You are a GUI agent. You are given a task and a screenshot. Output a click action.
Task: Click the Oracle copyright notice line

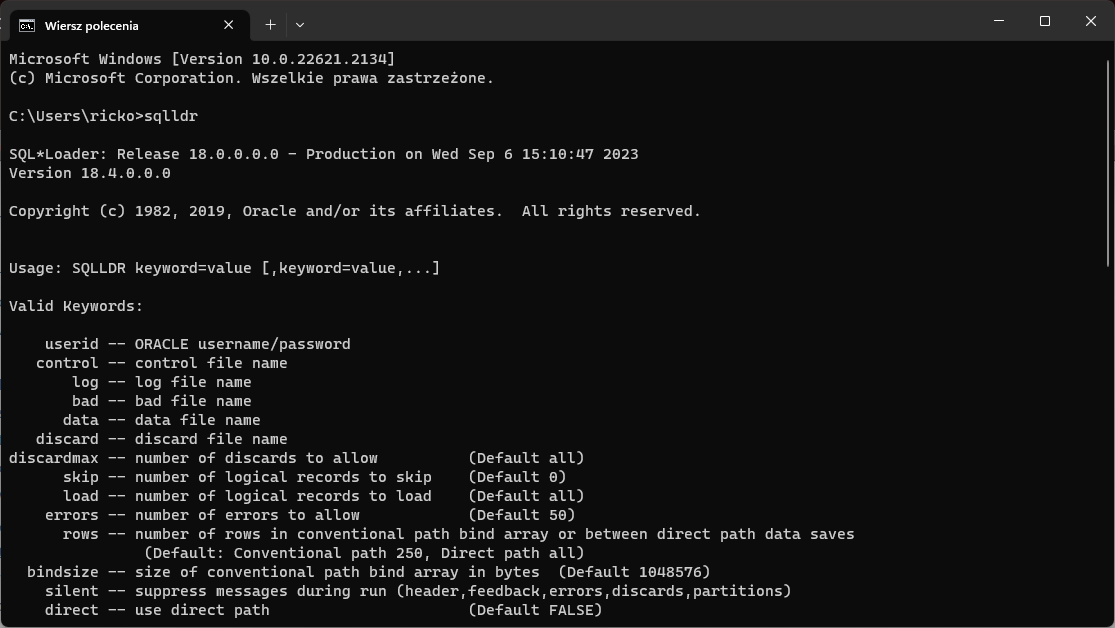point(354,211)
